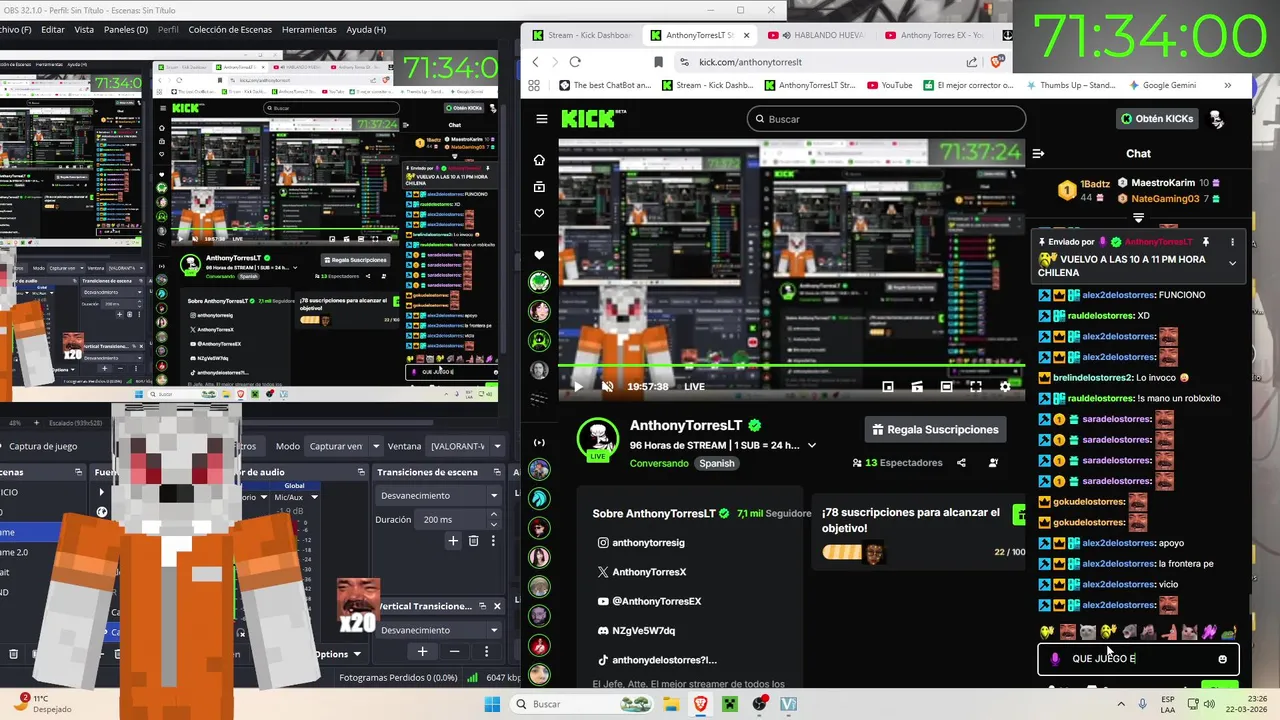Open OBS Paneles (D) menu
The height and width of the screenshot is (720, 1280).
click(126, 30)
